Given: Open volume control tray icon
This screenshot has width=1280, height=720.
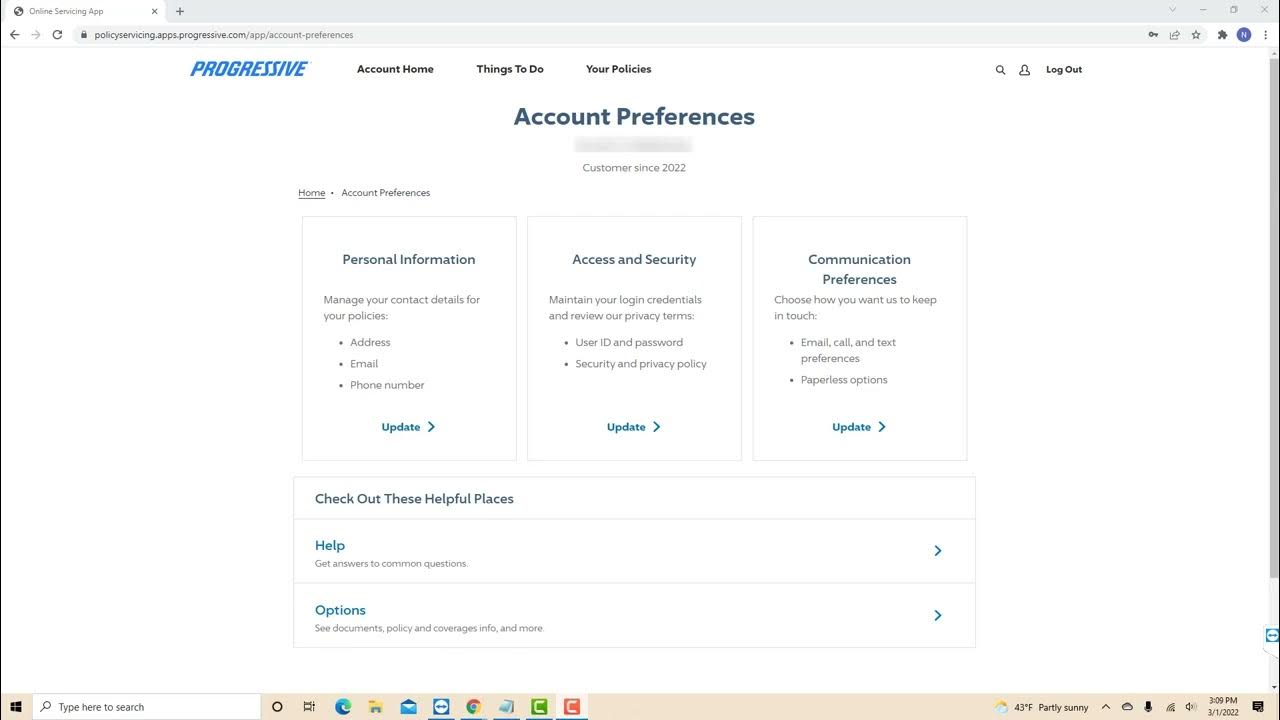Looking at the screenshot, I should pyautogui.click(x=1190, y=707).
